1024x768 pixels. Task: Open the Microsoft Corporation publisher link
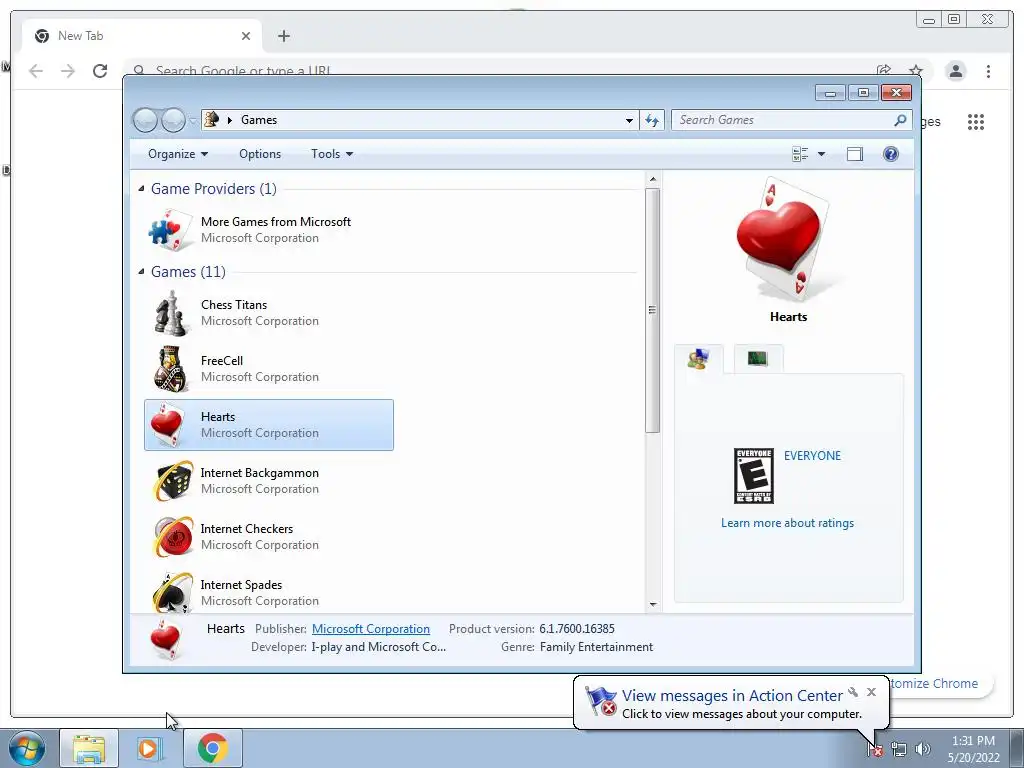[x=371, y=629]
